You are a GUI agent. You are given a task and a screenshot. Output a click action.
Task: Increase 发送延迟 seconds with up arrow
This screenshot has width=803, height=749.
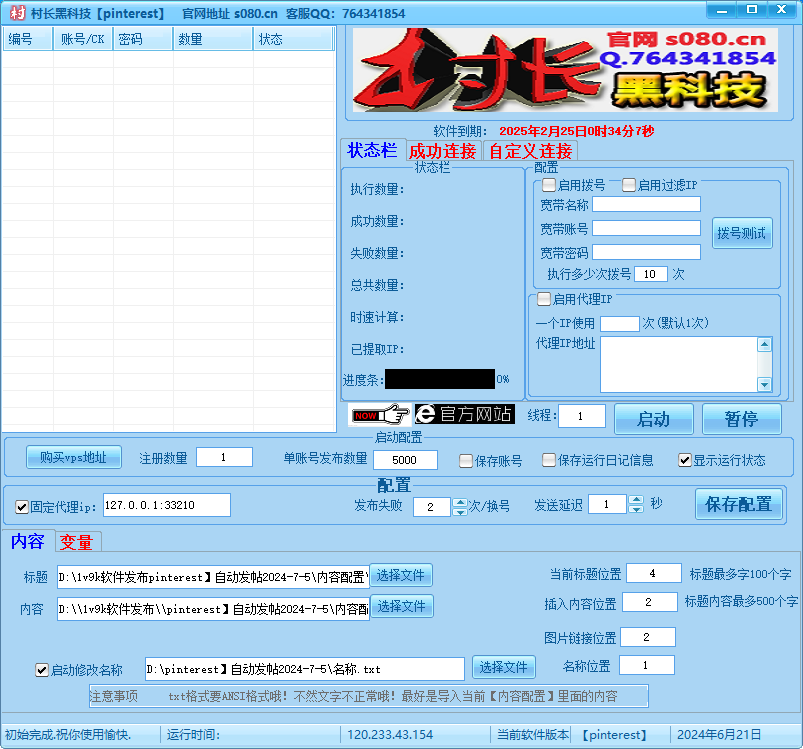pos(636,500)
